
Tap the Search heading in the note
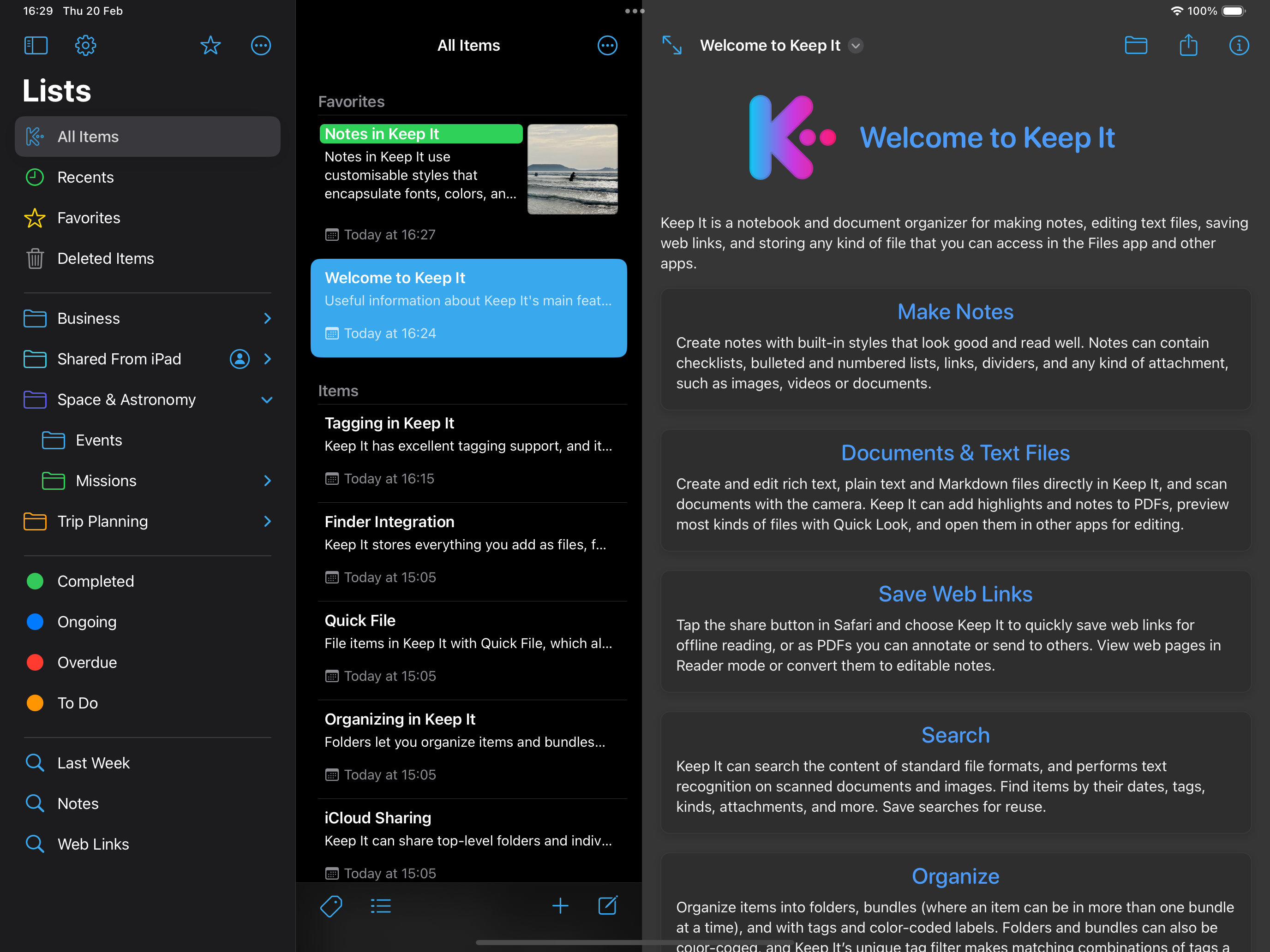click(x=955, y=736)
